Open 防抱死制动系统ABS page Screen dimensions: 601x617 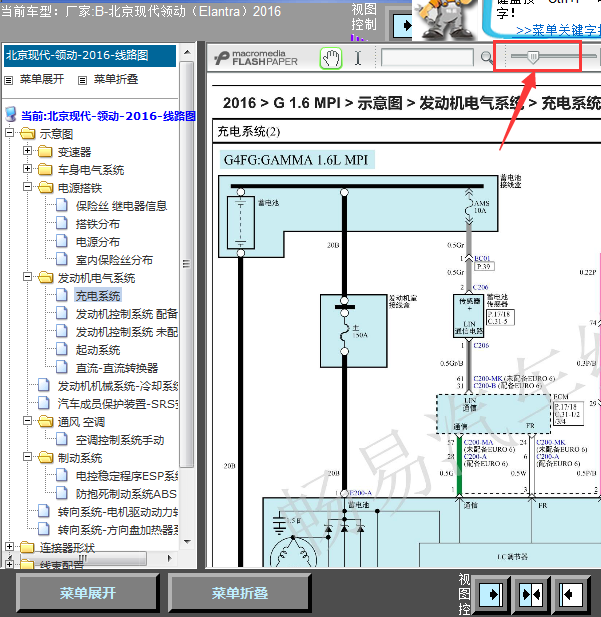[126, 494]
